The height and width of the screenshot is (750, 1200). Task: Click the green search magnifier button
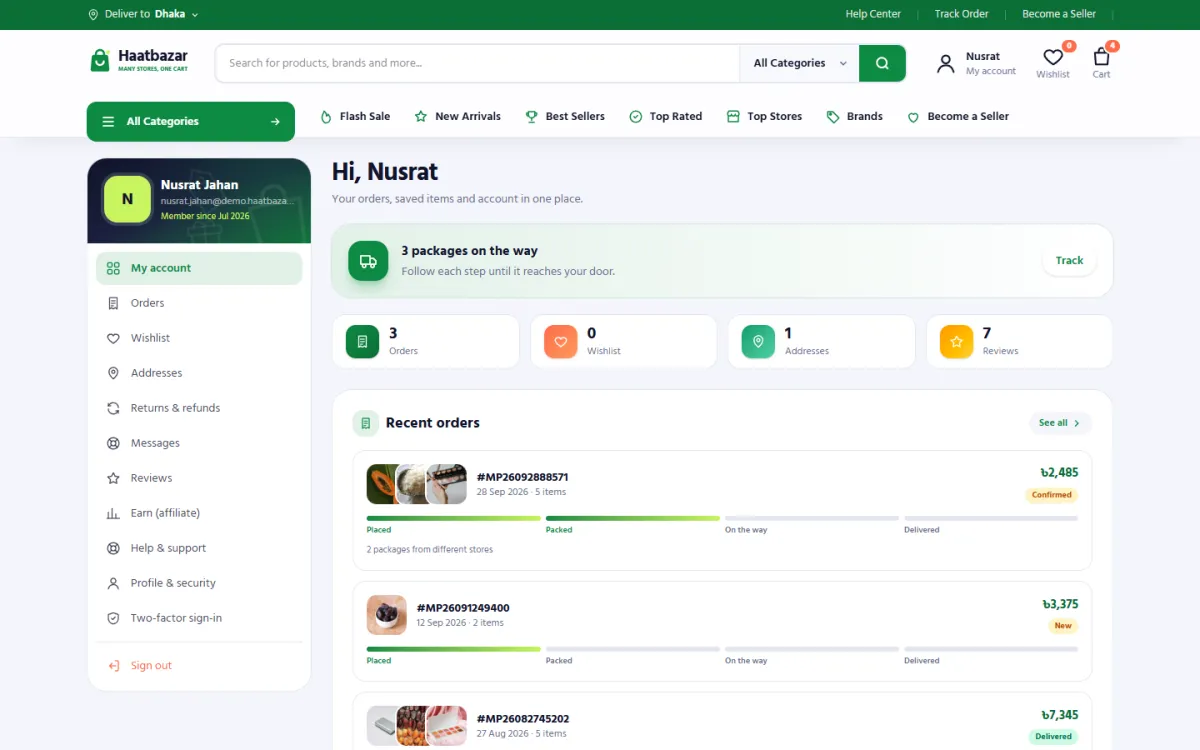882,63
